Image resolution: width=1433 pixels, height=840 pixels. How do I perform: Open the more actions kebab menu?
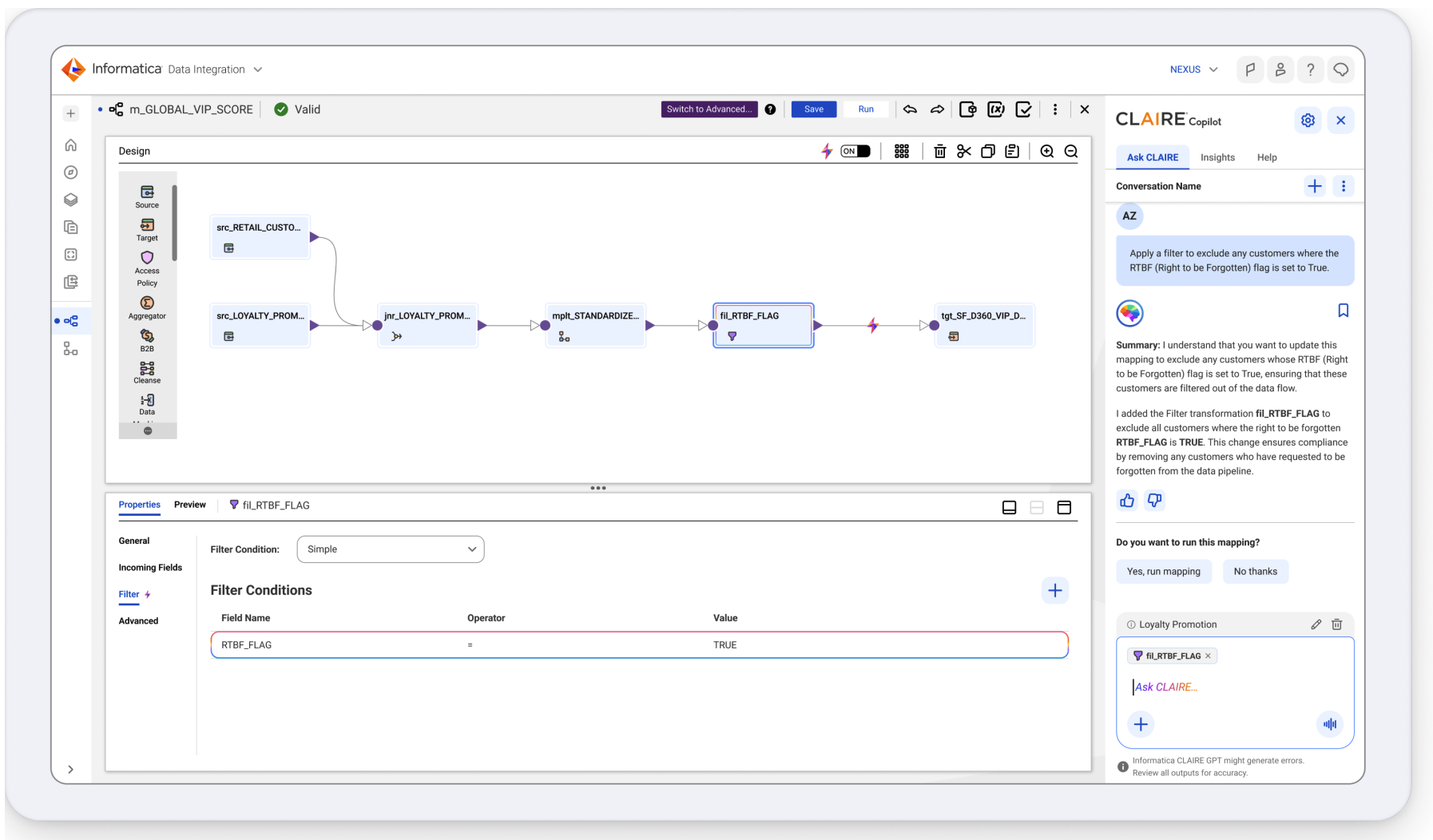[1055, 109]
